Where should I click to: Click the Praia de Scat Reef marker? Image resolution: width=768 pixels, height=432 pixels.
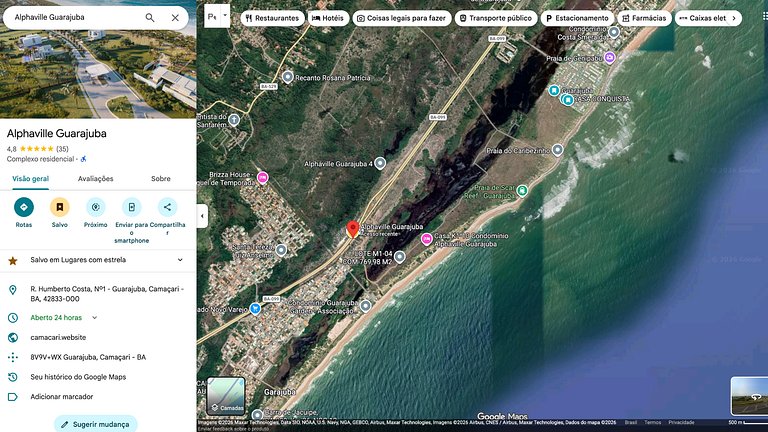[x=522, y=191]
